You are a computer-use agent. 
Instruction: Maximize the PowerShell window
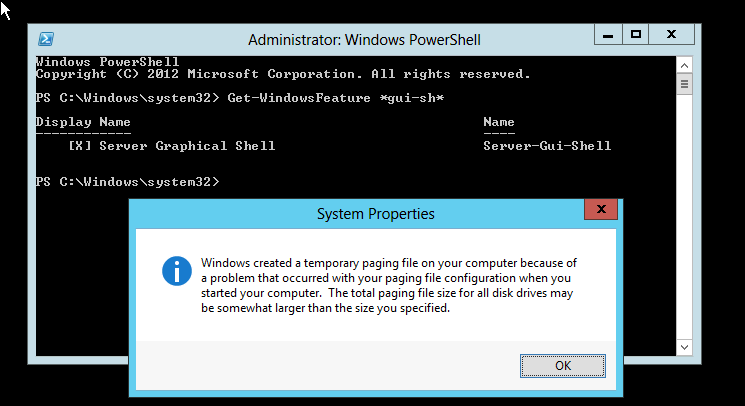pos(636,35)
